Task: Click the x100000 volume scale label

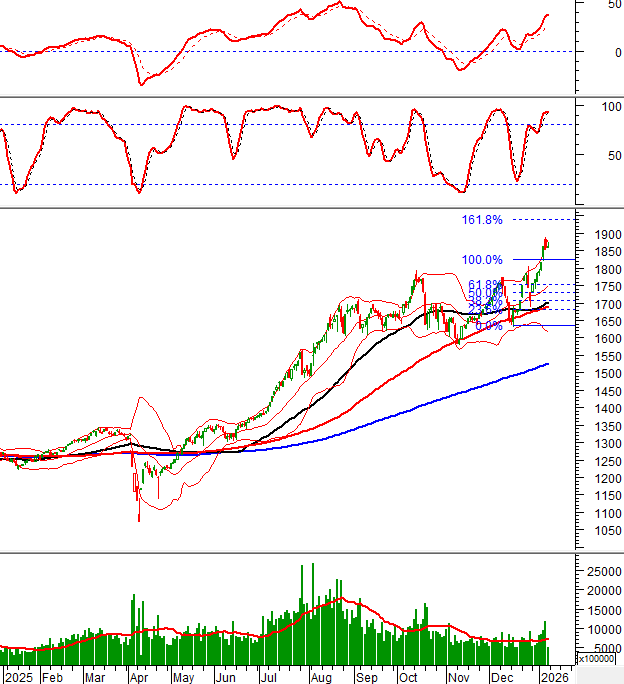Action: coord(597,659)
